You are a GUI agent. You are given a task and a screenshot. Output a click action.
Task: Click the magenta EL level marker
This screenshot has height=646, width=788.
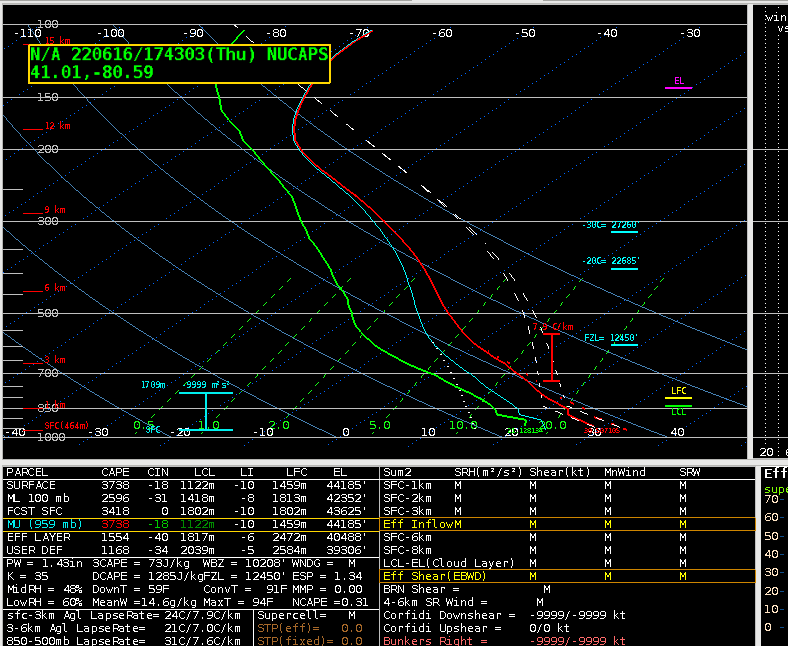pos(678,83)
